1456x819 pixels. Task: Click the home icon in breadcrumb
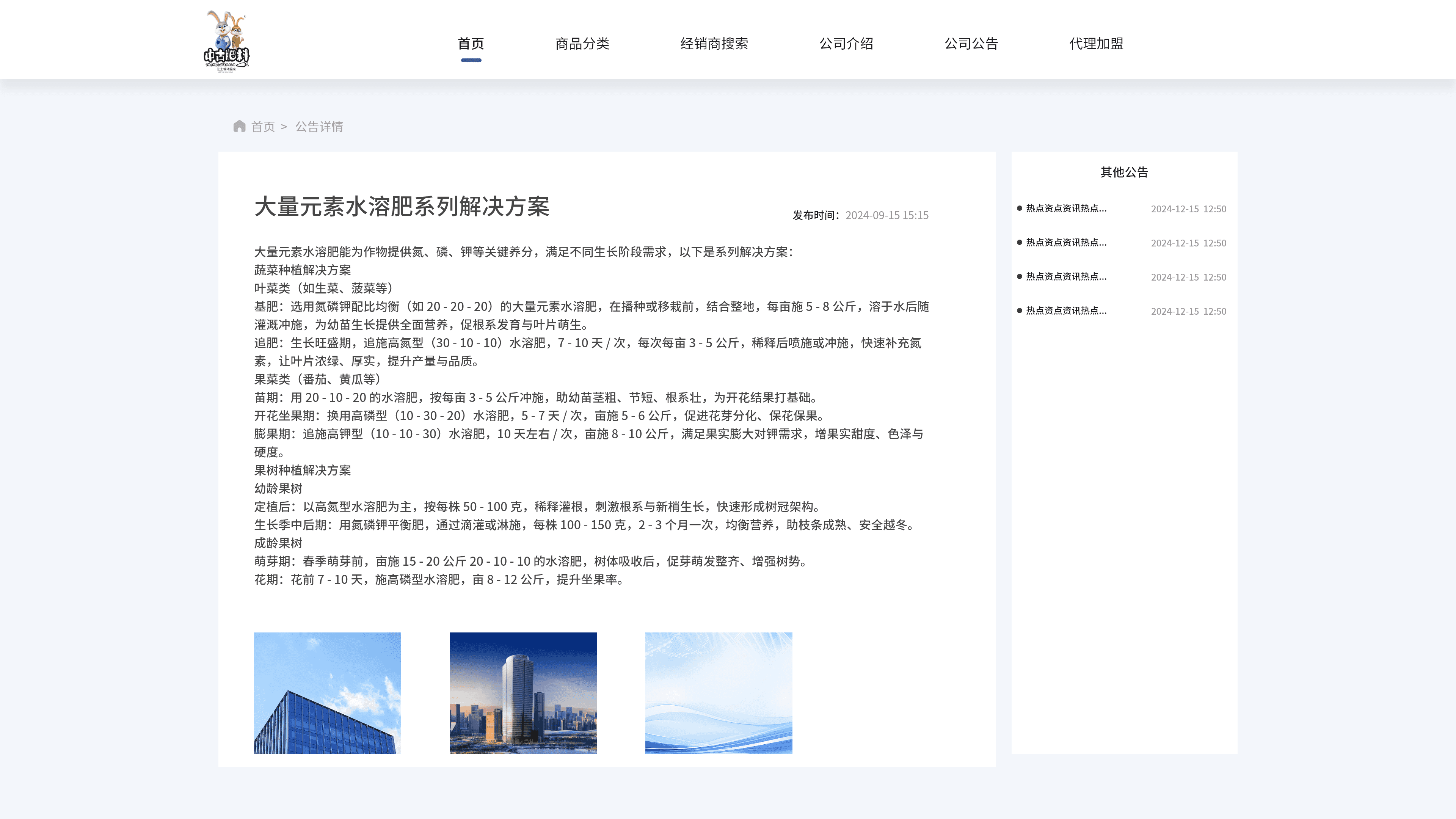click(239, 126)
